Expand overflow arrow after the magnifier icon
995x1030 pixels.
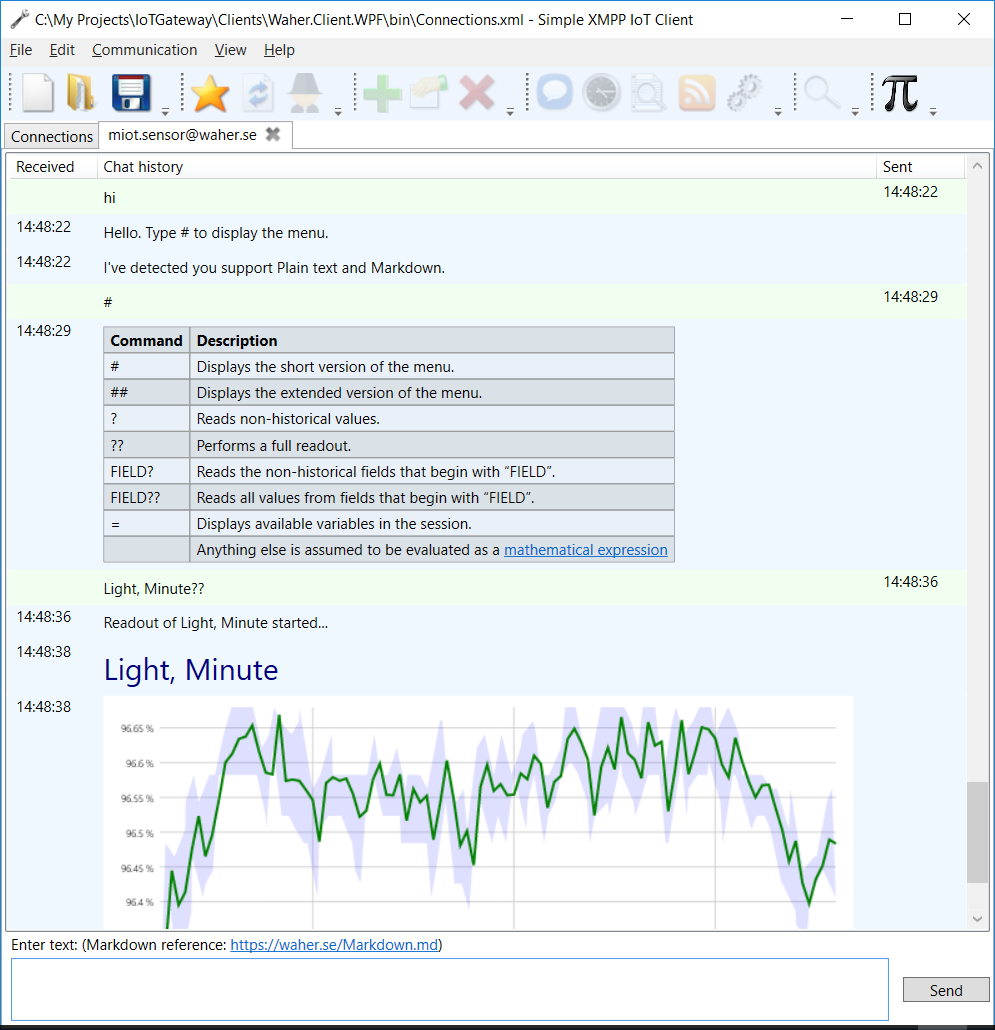(855, 111)
